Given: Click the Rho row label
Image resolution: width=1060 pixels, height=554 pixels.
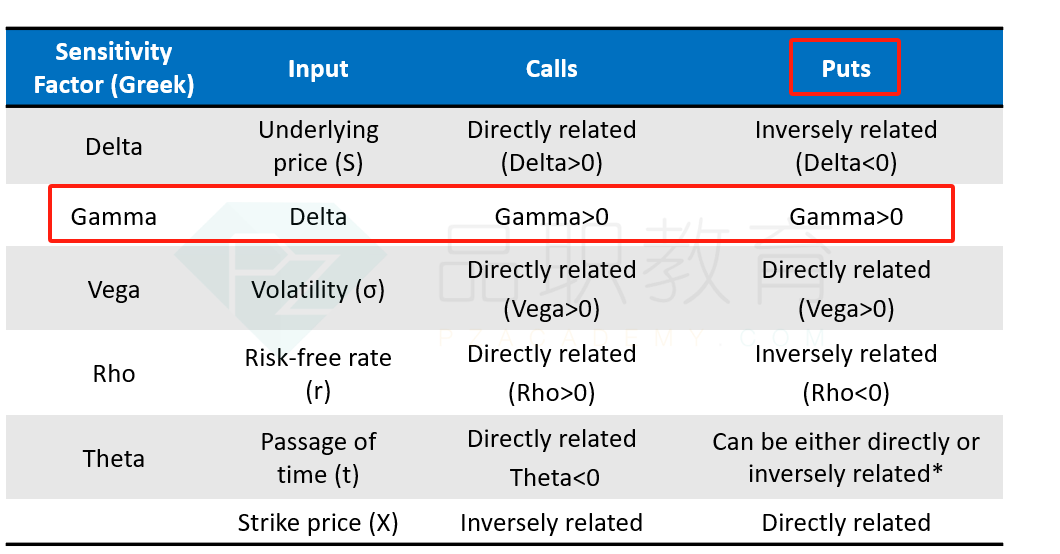Looking at the screenshot, I should point(114,374).
